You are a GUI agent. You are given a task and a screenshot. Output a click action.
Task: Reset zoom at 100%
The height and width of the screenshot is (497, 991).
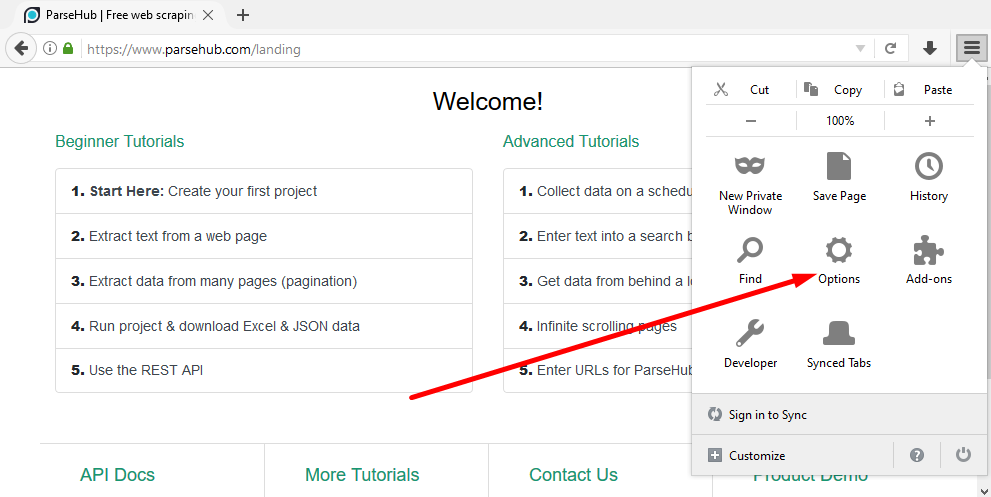pos(840,121)
